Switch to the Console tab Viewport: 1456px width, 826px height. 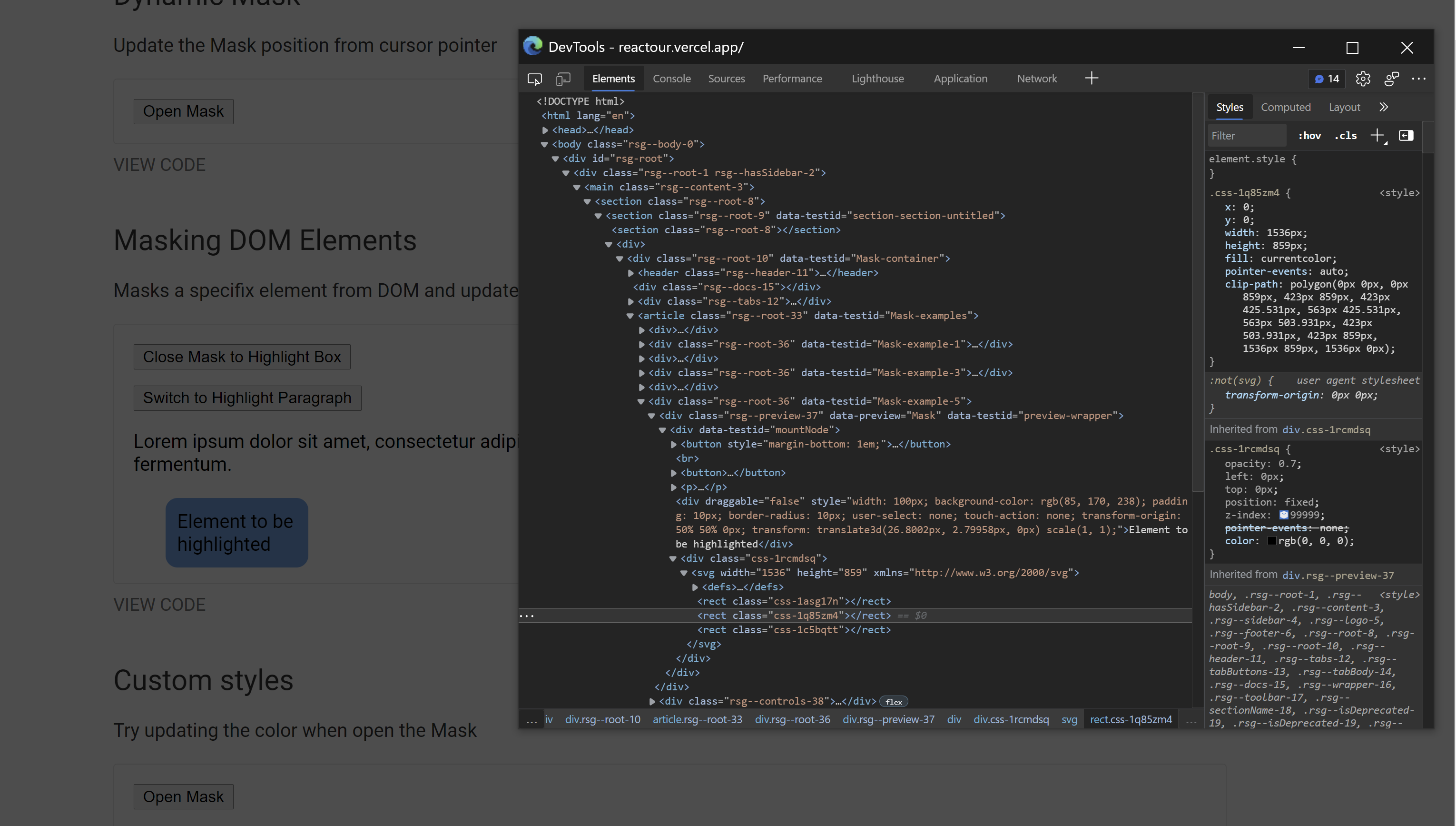[671, 79]
